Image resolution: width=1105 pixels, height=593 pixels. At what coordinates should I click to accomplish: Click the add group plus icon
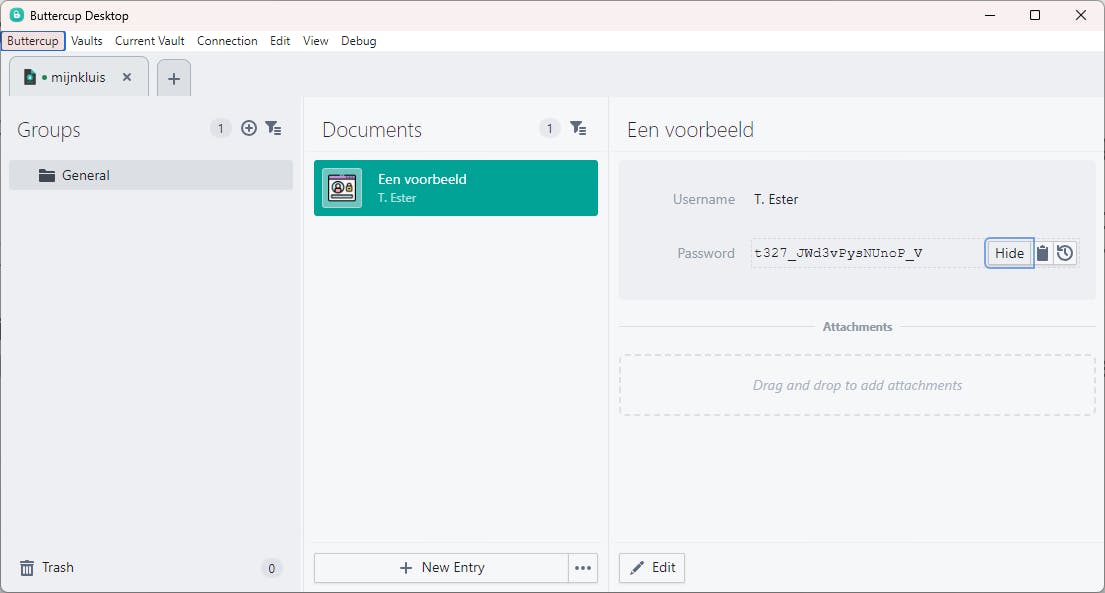[x=249, y=128]
